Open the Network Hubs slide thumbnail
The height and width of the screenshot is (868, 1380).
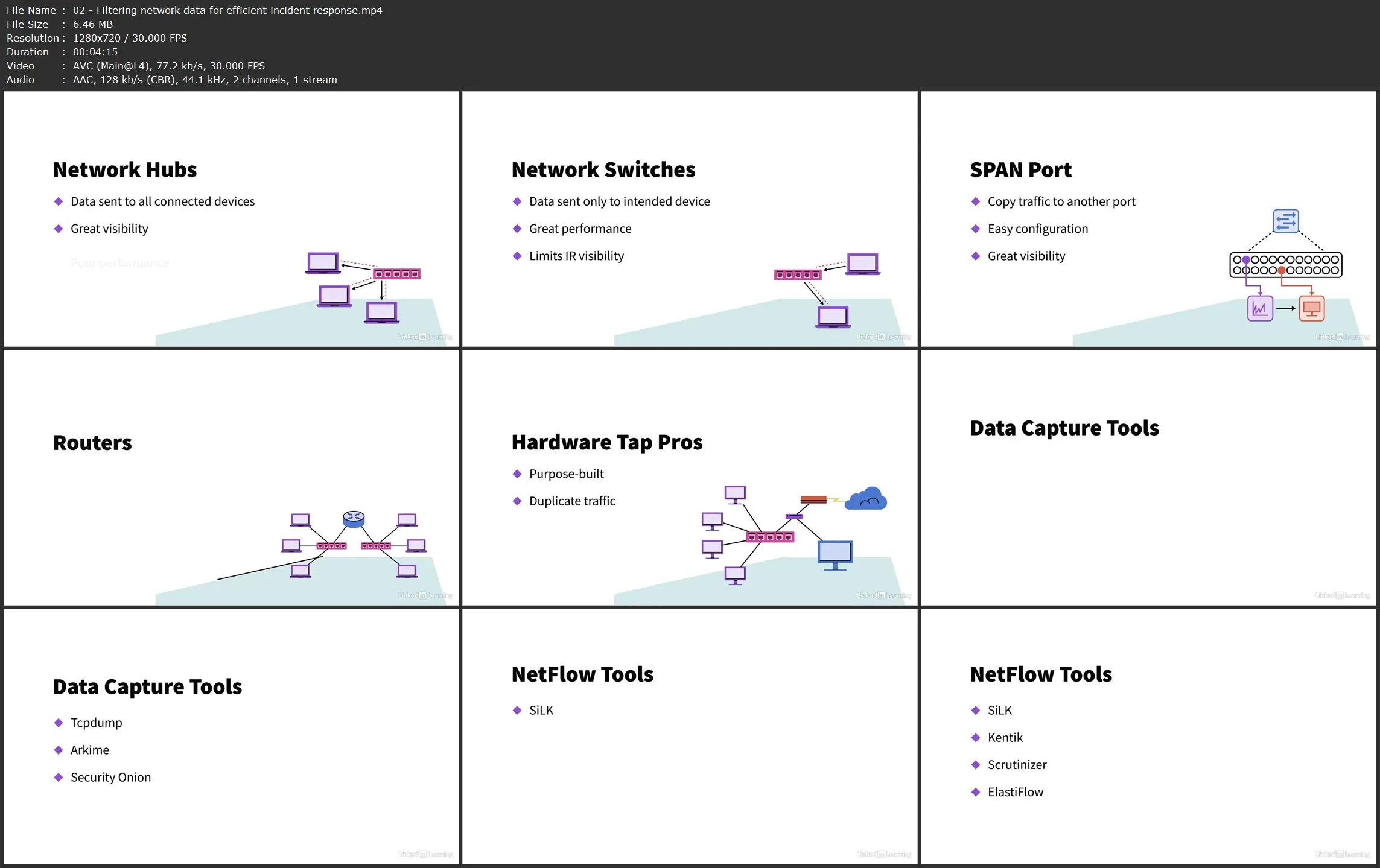[x=231, y=219]
